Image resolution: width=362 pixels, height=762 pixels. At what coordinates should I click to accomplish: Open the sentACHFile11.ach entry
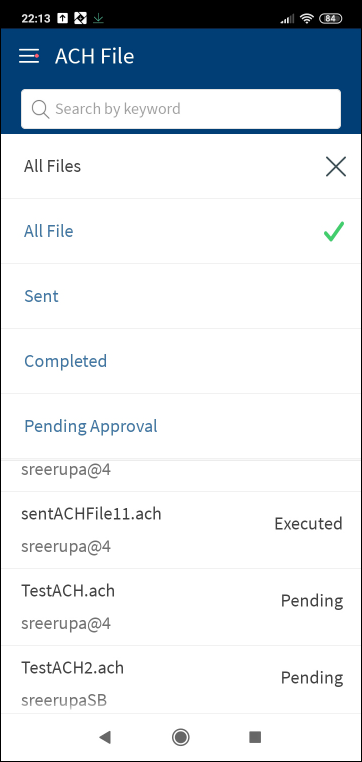181,530
